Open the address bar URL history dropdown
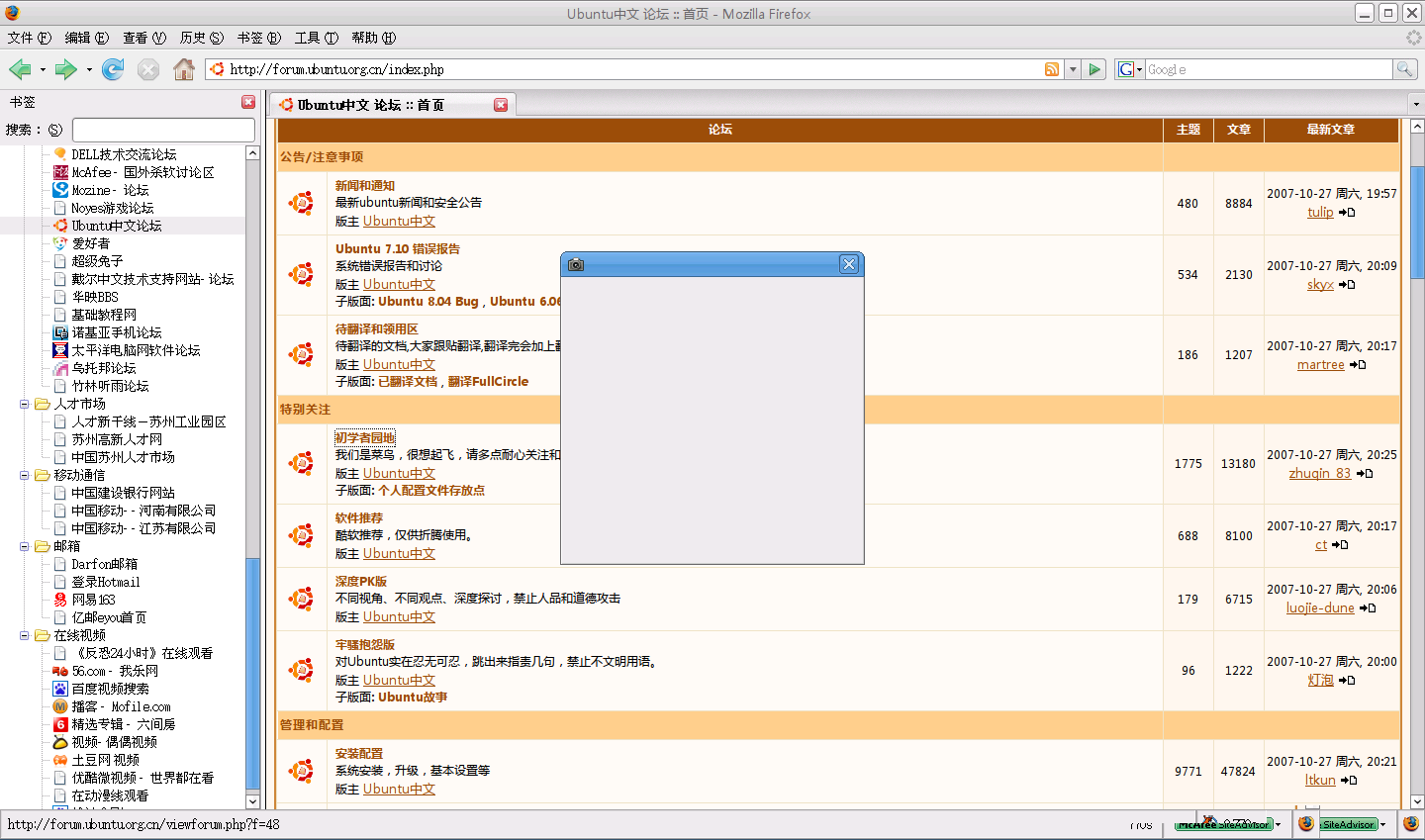1425x840 pixels. [x=1073, y=69]
